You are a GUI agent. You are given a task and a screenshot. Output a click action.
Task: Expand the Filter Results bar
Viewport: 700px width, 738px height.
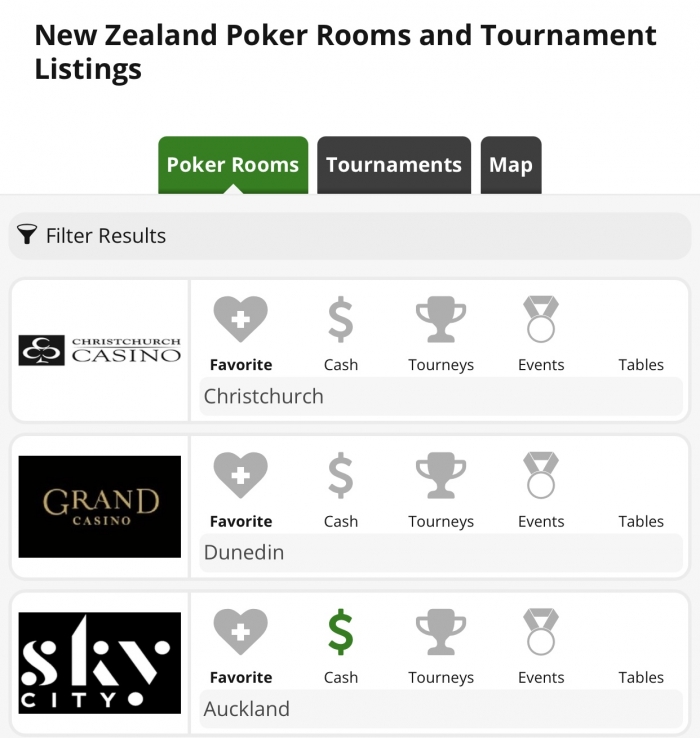tap(350, 235)
